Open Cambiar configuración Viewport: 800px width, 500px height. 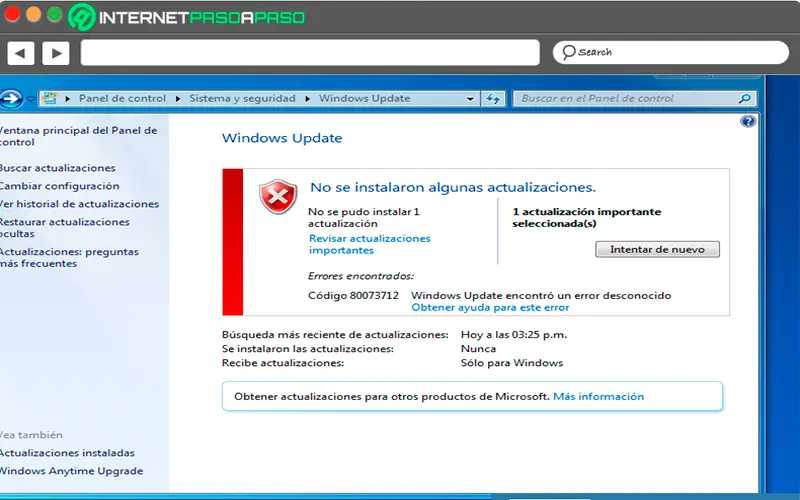coord(60,186)
